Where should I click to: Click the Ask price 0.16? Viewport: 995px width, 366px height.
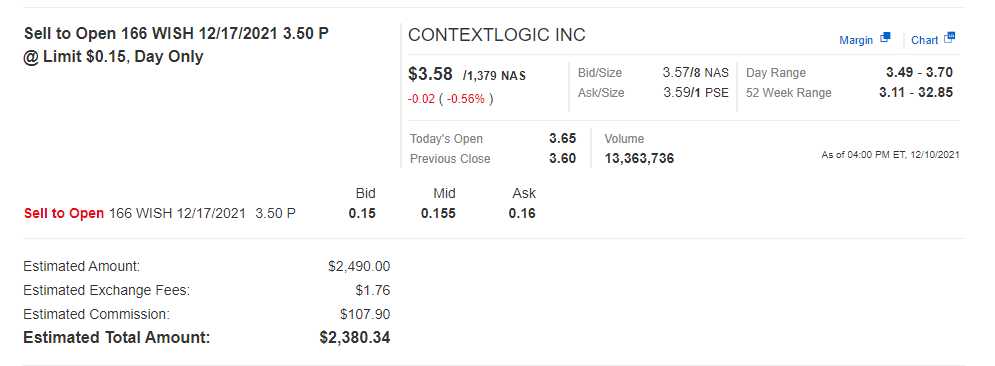coord(522,214)
